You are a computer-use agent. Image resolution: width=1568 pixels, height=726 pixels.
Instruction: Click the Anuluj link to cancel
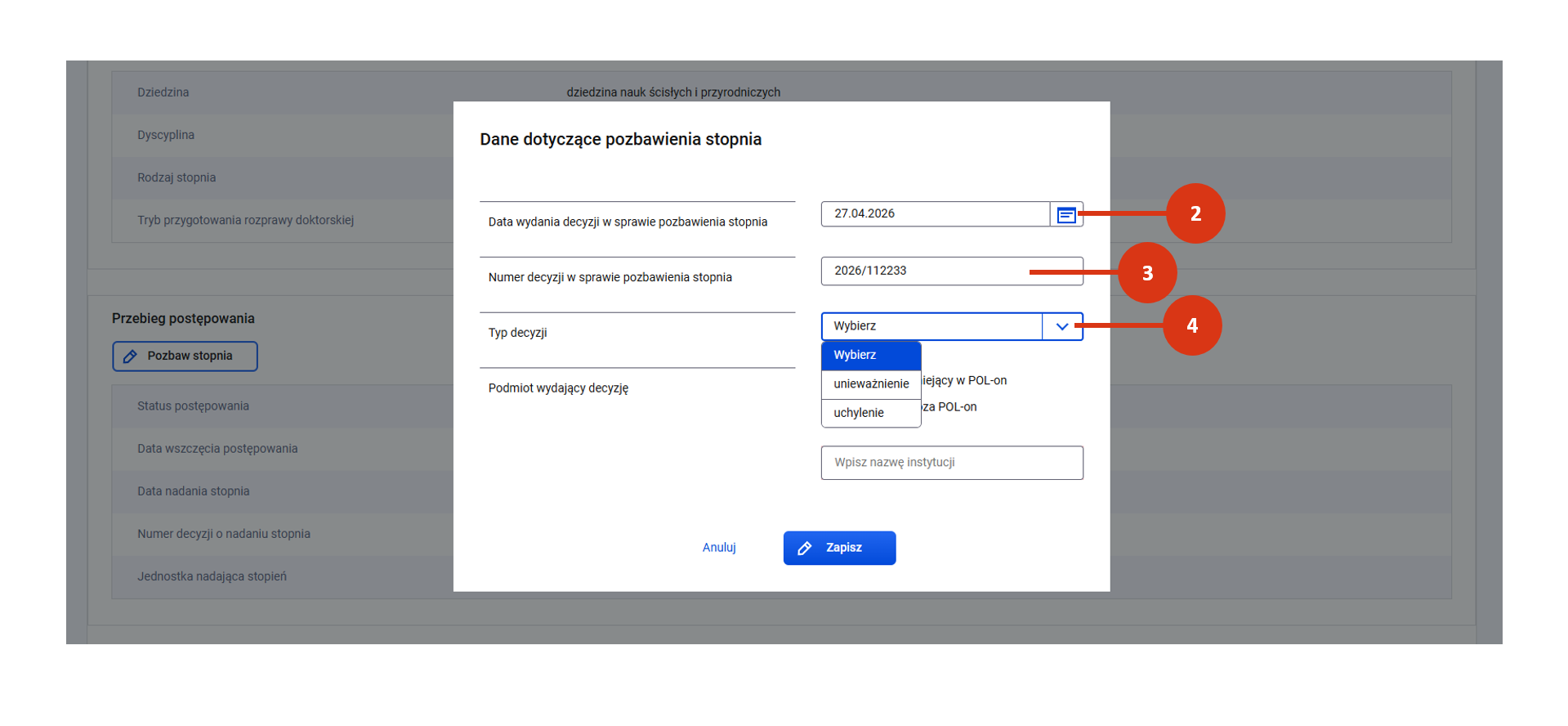pyautogui.click(x=719, y=548)
